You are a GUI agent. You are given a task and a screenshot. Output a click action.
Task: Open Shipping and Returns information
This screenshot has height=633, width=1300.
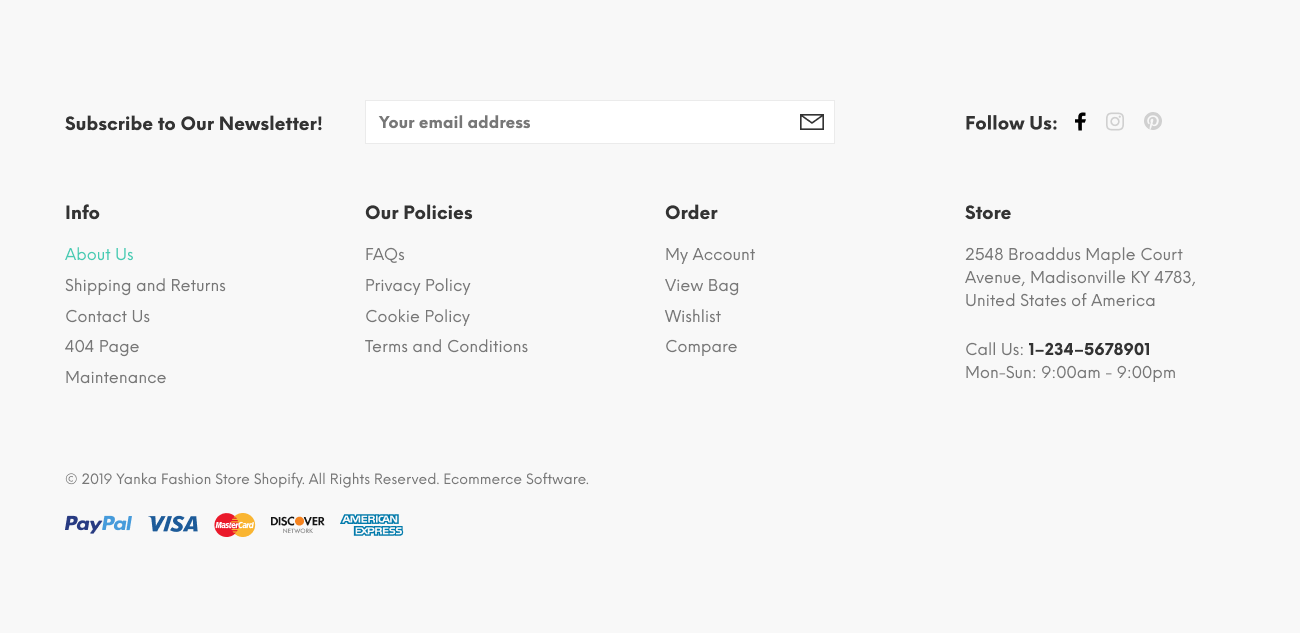[x=145, y=285]
